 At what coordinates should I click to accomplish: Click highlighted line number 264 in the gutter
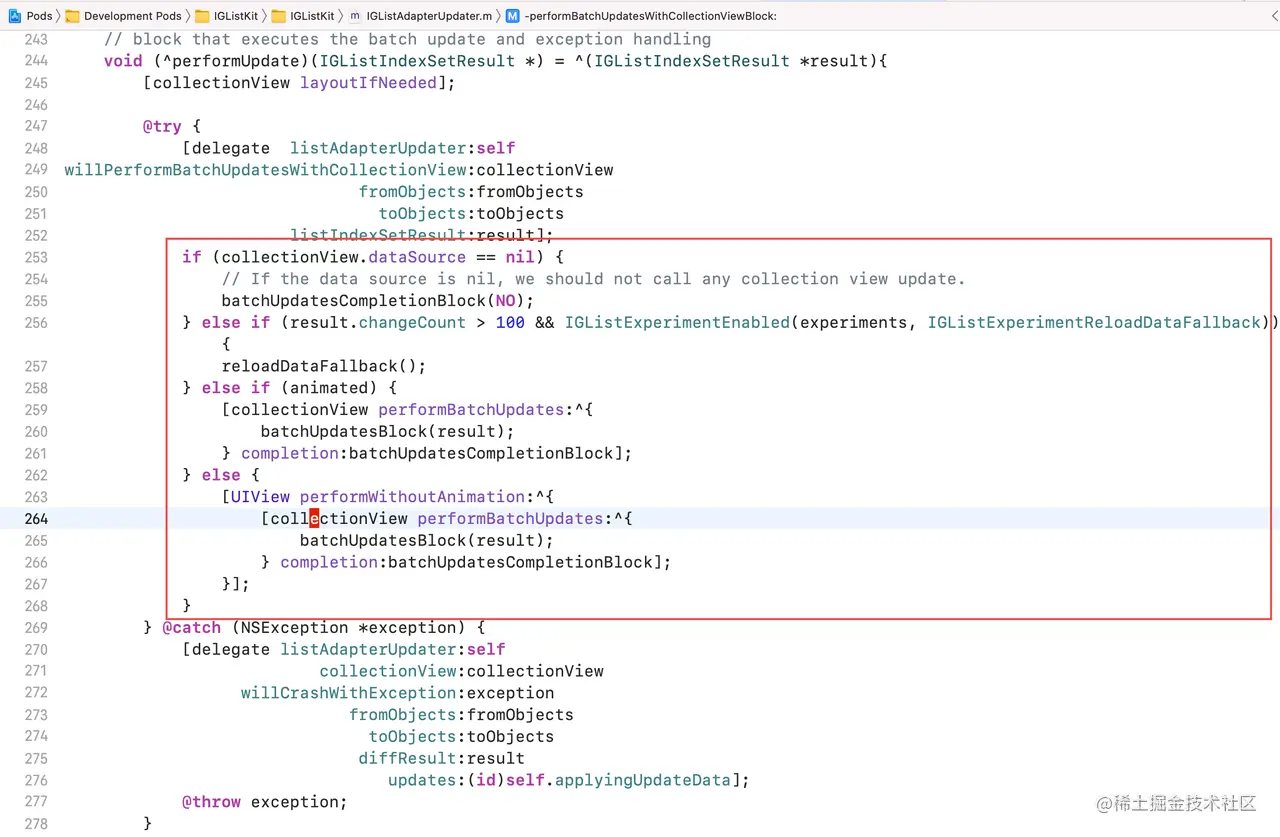click(36, 518)
